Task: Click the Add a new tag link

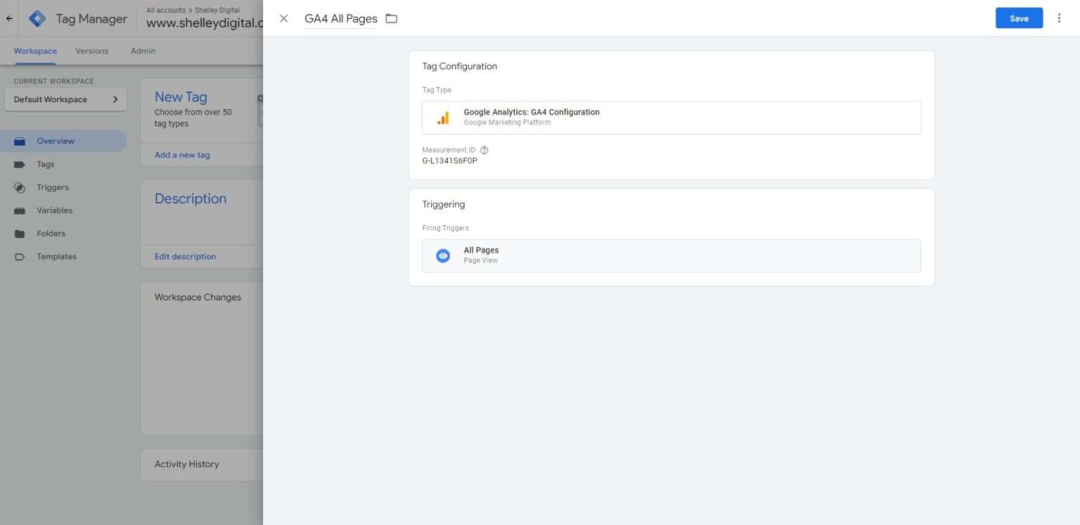Action: (x=183, y=155)
